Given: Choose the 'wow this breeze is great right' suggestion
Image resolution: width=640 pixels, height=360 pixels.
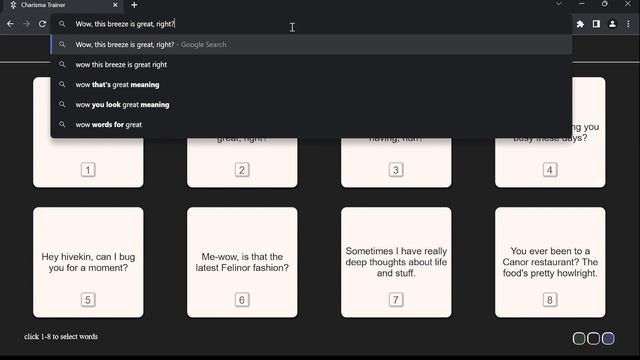Looking at the screenshot, I should click(x=311, y=64).
